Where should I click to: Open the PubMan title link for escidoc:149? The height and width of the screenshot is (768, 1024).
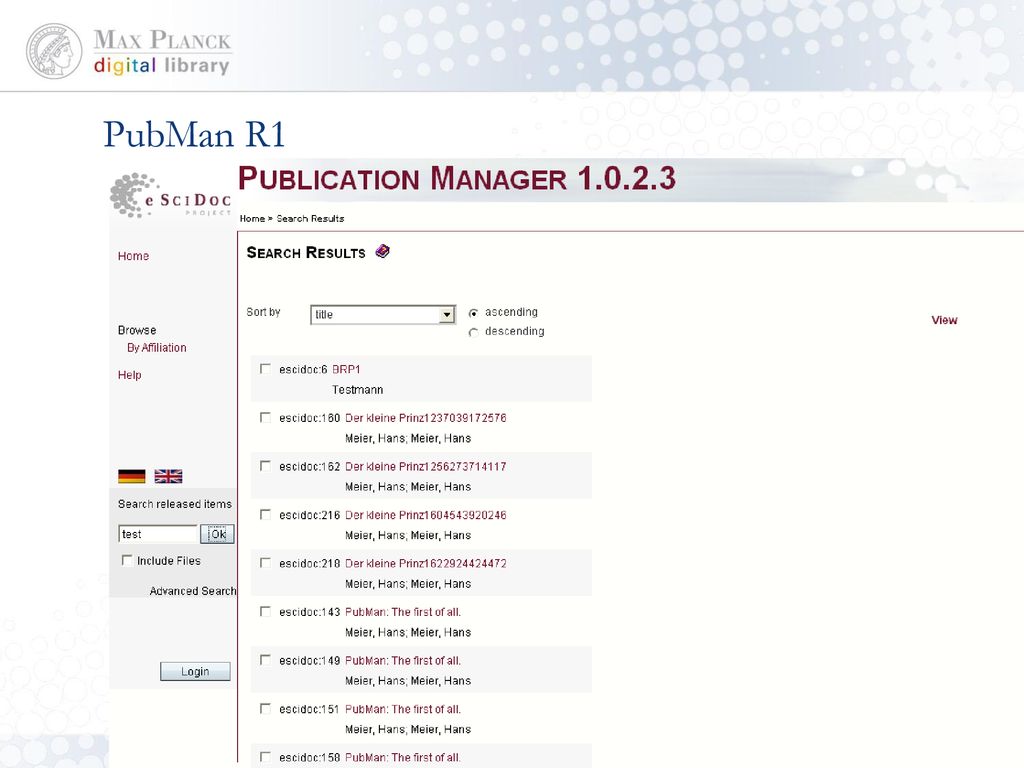(403, 660)
